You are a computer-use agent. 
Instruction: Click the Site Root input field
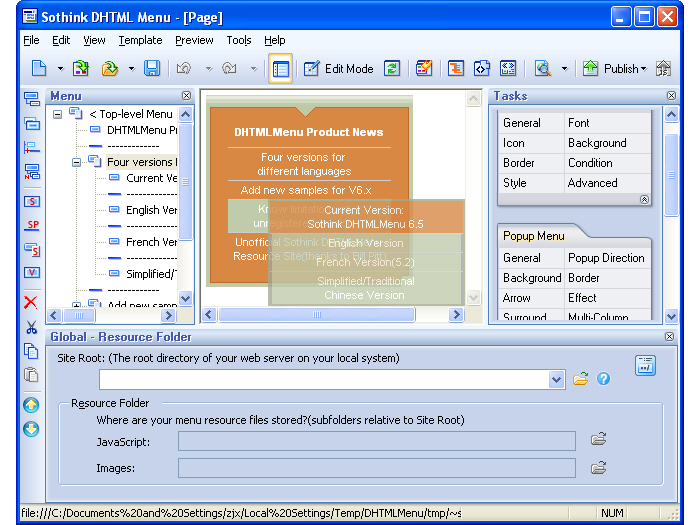point(324,379)
